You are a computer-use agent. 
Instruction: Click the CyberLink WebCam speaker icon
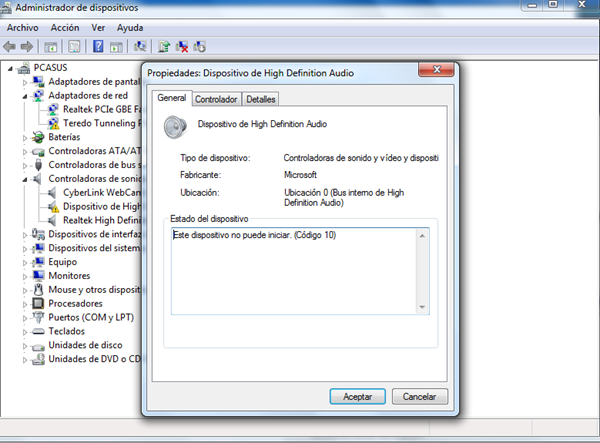click(52, 192)
